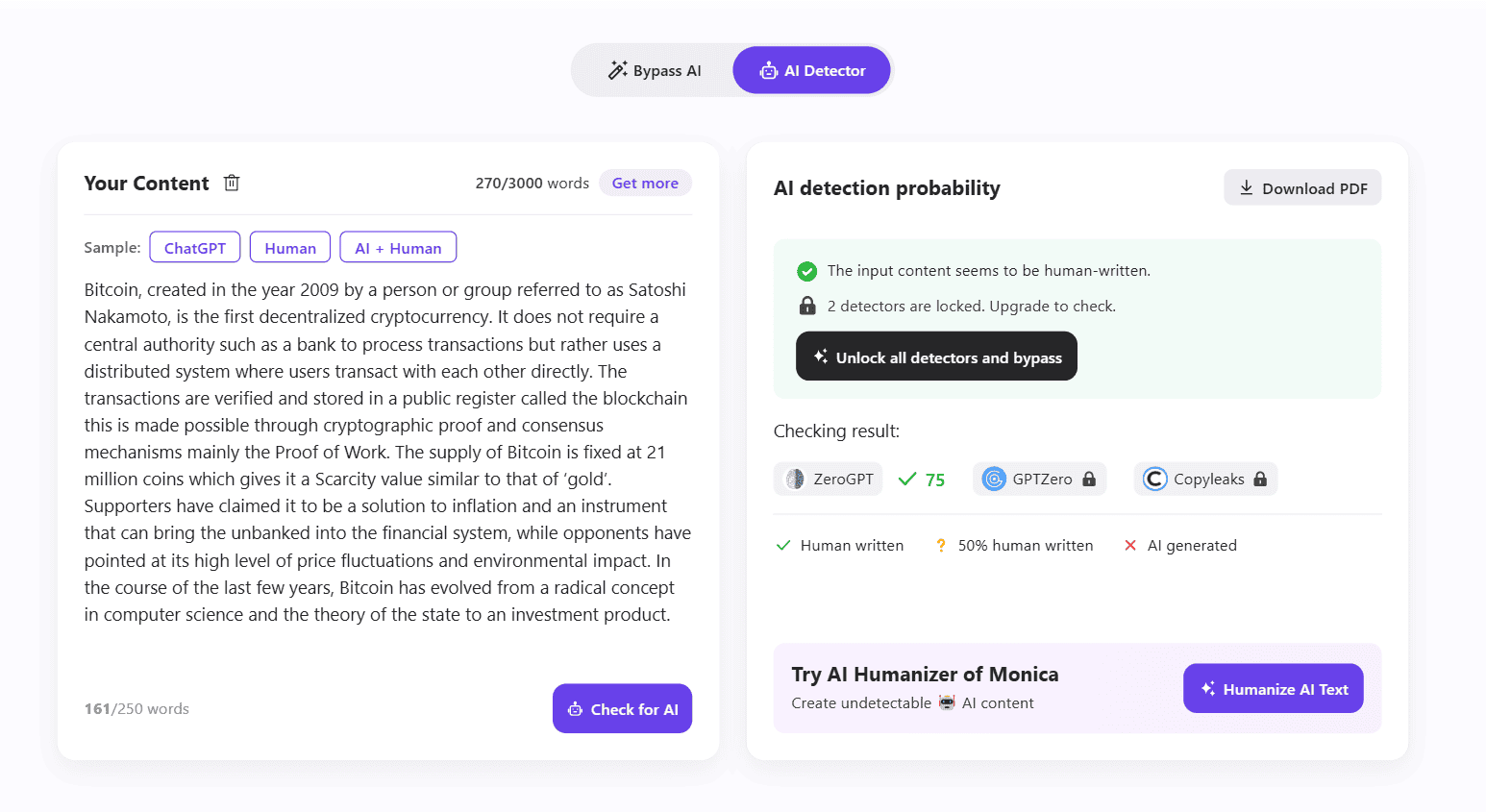Screen dimensions: 1486x812
Task: Click the Humanize AI Text button
Action: 1273,689
